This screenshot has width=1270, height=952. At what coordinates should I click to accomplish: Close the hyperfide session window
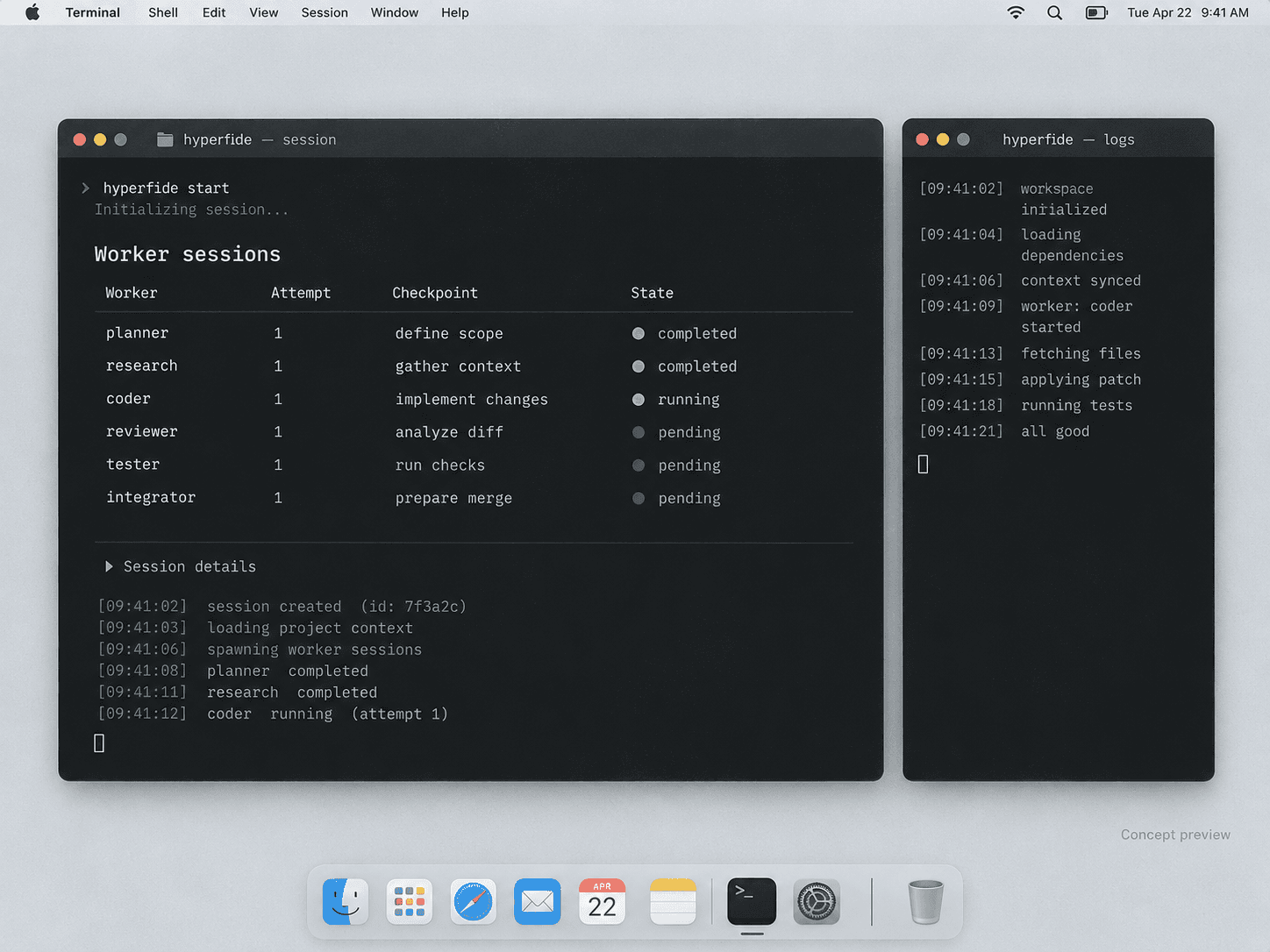[80, 139]
